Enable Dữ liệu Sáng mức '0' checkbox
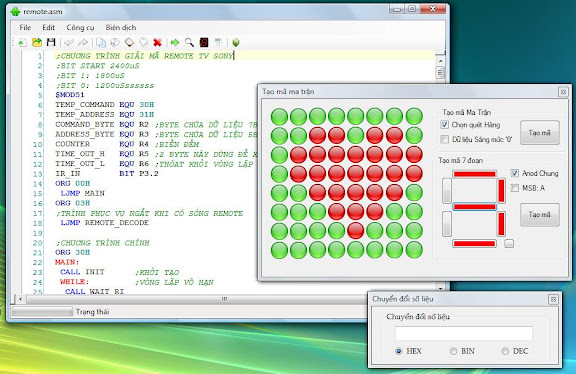 (444, 139)
